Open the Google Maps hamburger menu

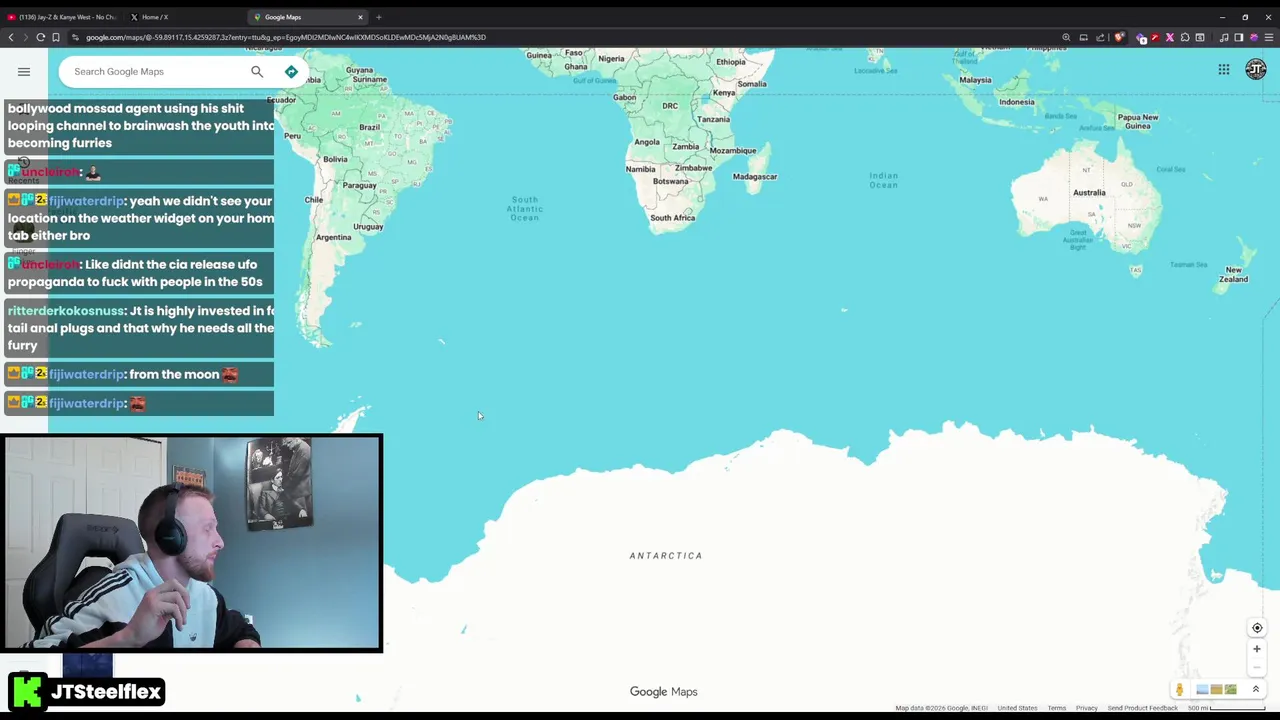[x=24, y=71]
